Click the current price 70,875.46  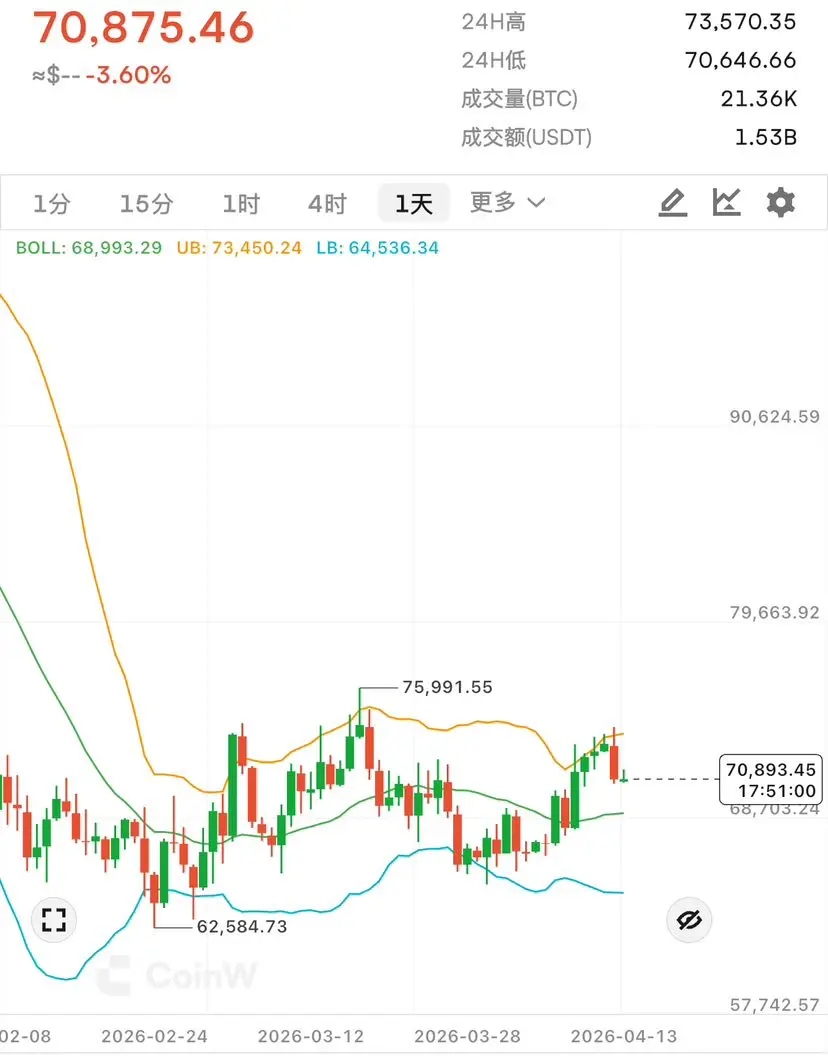click(143, 28)
